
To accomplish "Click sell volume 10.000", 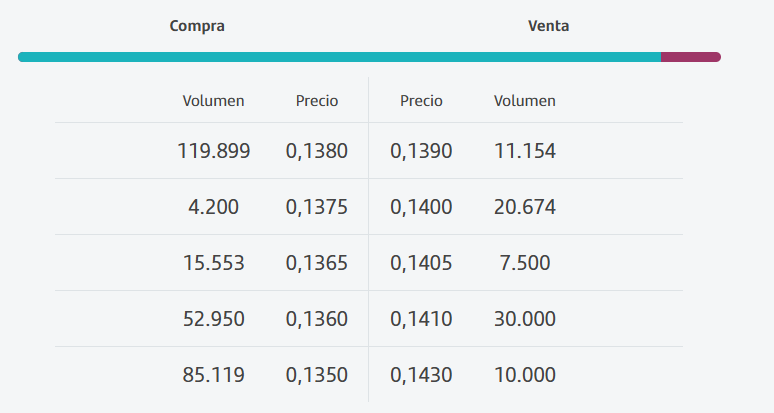I will point(525,375).
